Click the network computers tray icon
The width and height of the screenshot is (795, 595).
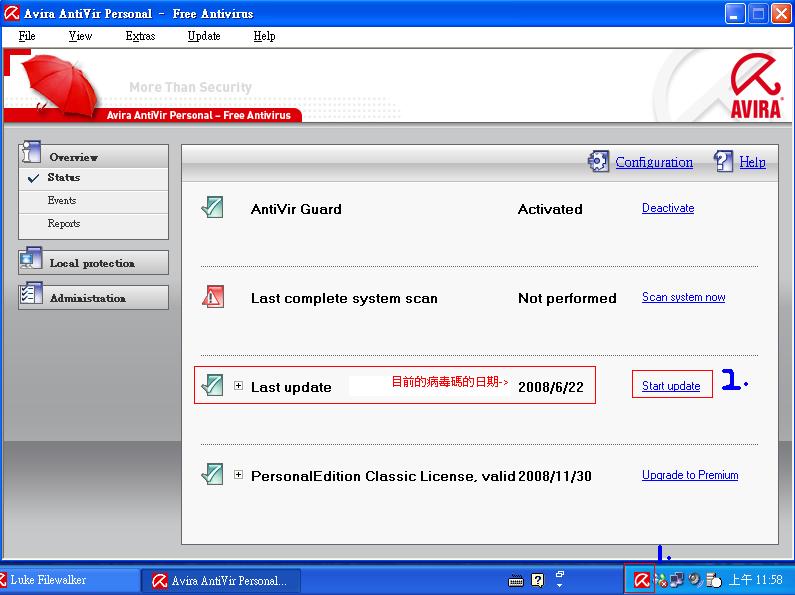pyautogui.click(x=676, y=579)
